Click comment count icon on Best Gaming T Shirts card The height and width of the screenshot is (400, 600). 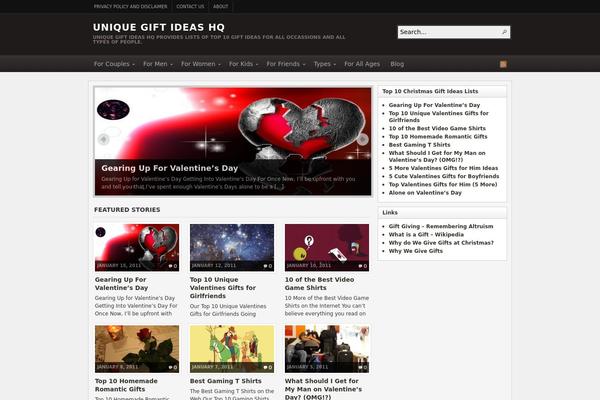pyautogui.click(x=267, y=367)
